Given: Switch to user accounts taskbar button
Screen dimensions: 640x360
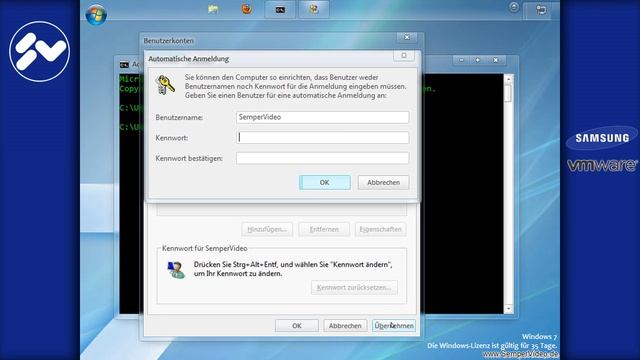Looking at the screenshot, I should tap(313, 9).
